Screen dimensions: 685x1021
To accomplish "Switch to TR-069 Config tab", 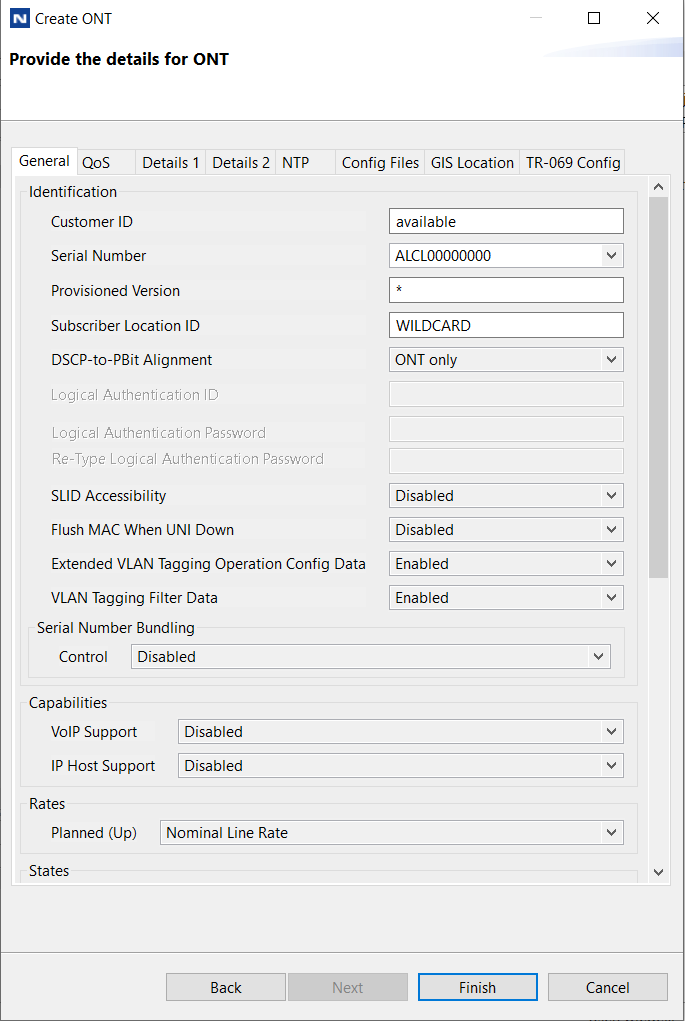I will pos(573,163).
